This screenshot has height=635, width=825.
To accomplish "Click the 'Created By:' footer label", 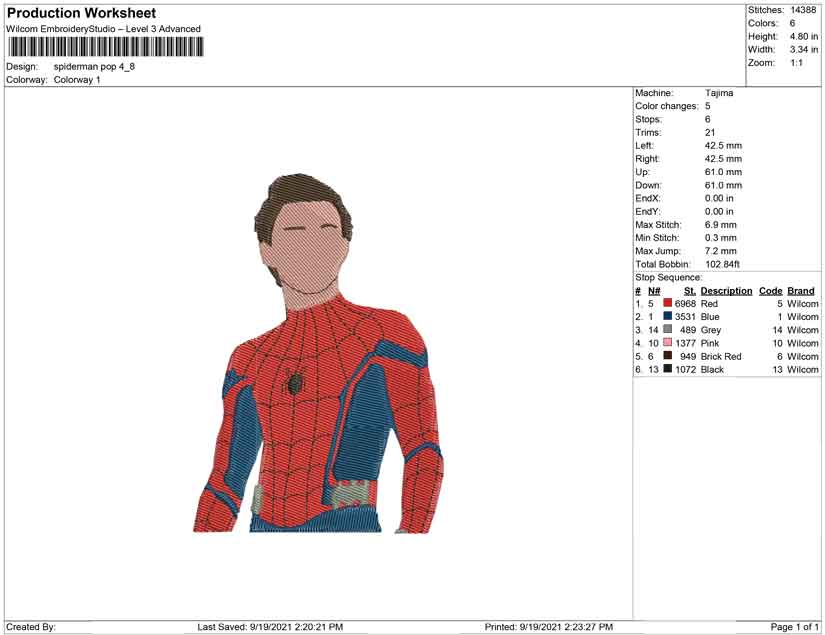I will click(31, 627).
